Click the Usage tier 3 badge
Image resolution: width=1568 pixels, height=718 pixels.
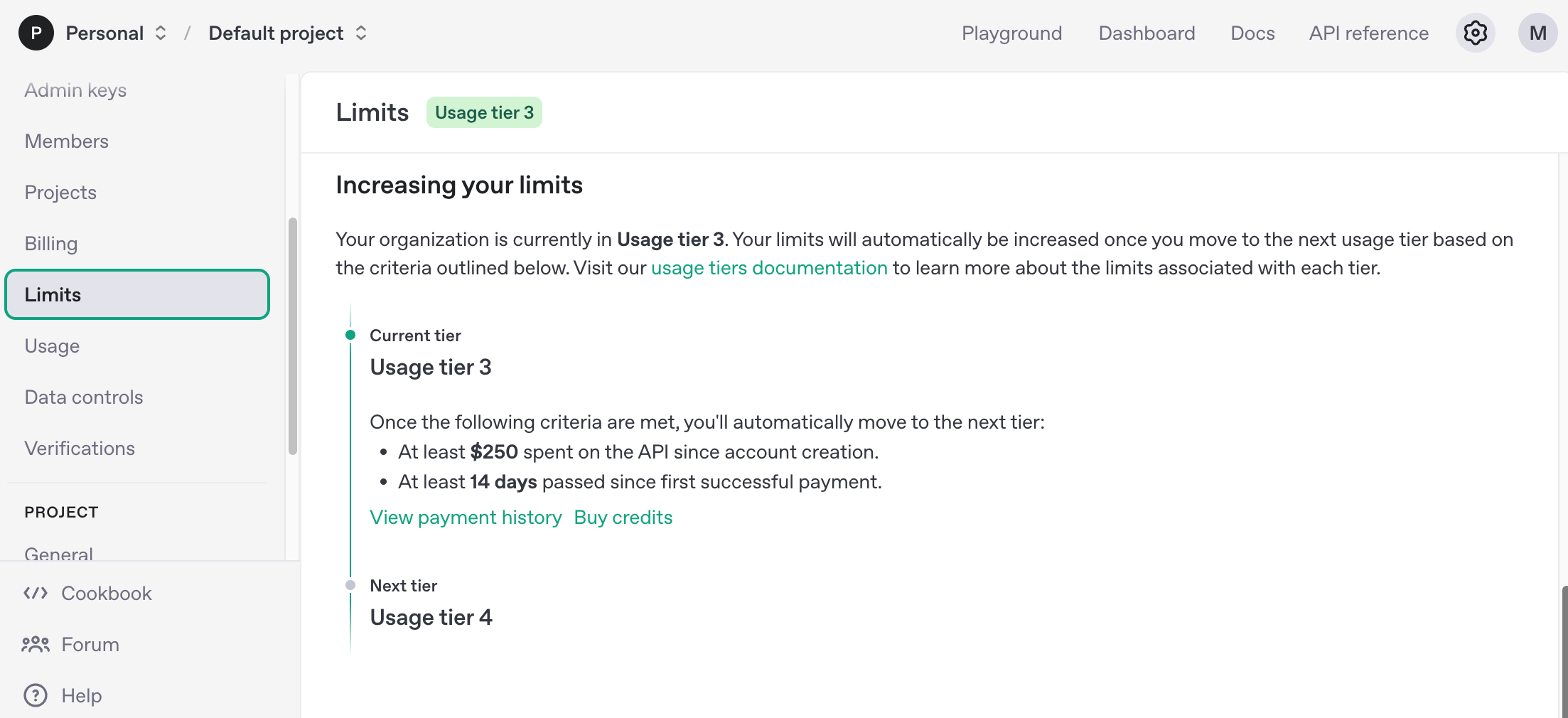coord(484,112)
